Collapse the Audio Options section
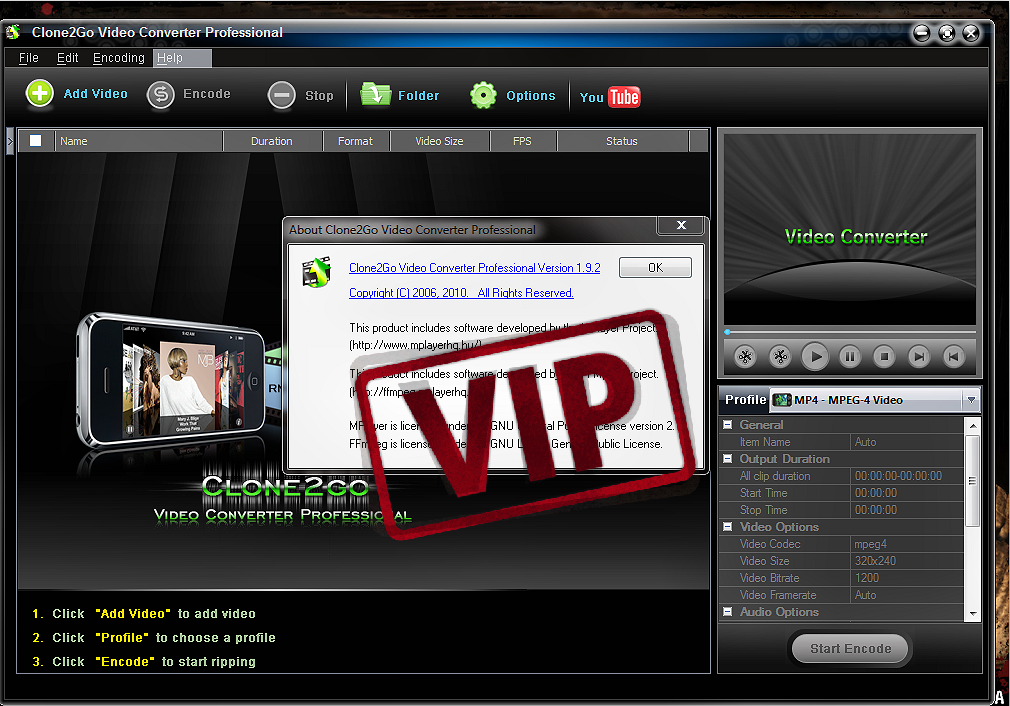 pyautogui.click(x=728, y=612)
